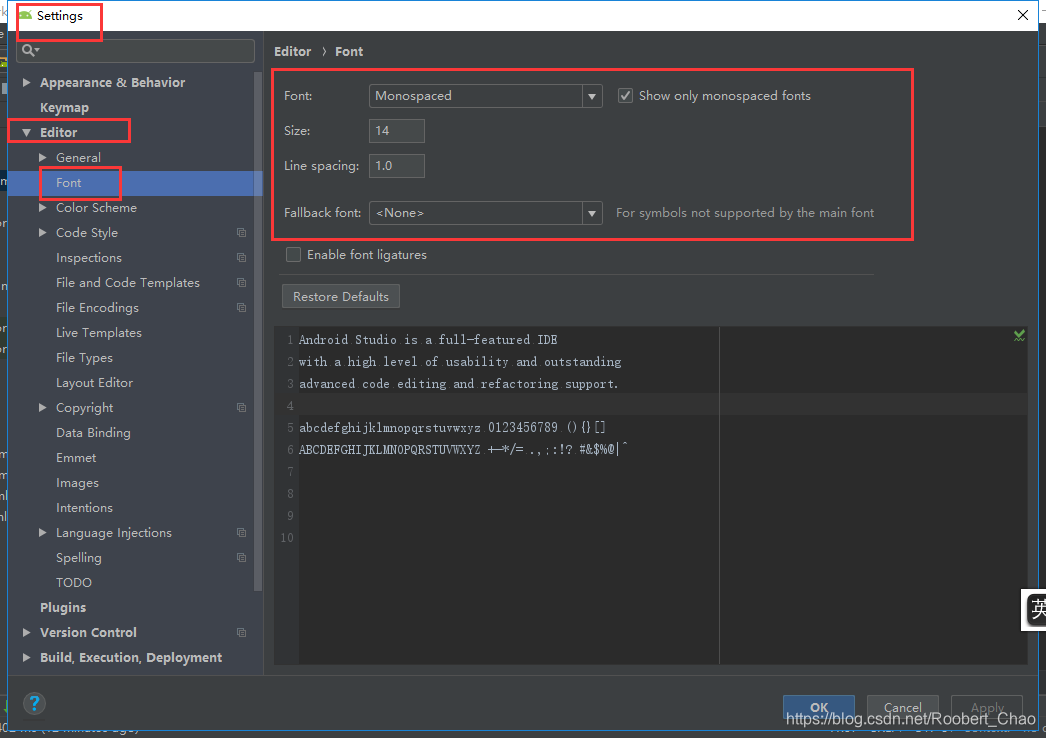The width and height of the screenshot is (1046, 738).
Task: Select Plugins in settings tree
Action: (63, 607)
